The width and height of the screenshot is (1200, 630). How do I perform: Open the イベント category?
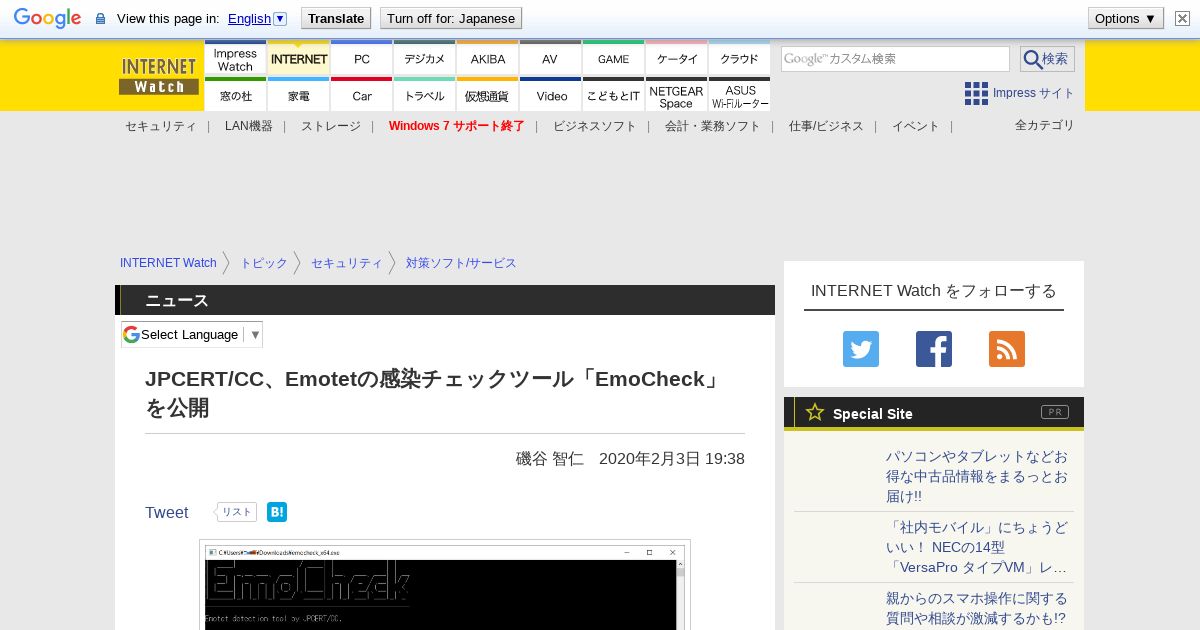pos(916,126)
